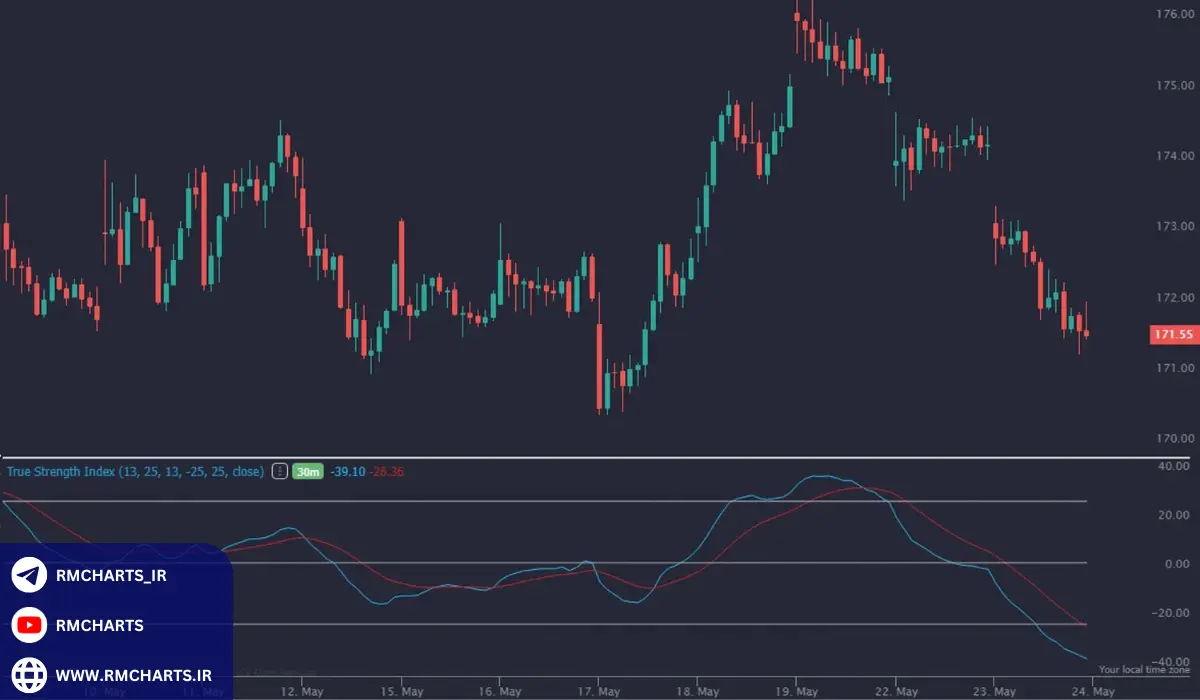The image size is (1200, 700).
Task: Click the blue -39.10 TSI value
Action: [348, 471]
